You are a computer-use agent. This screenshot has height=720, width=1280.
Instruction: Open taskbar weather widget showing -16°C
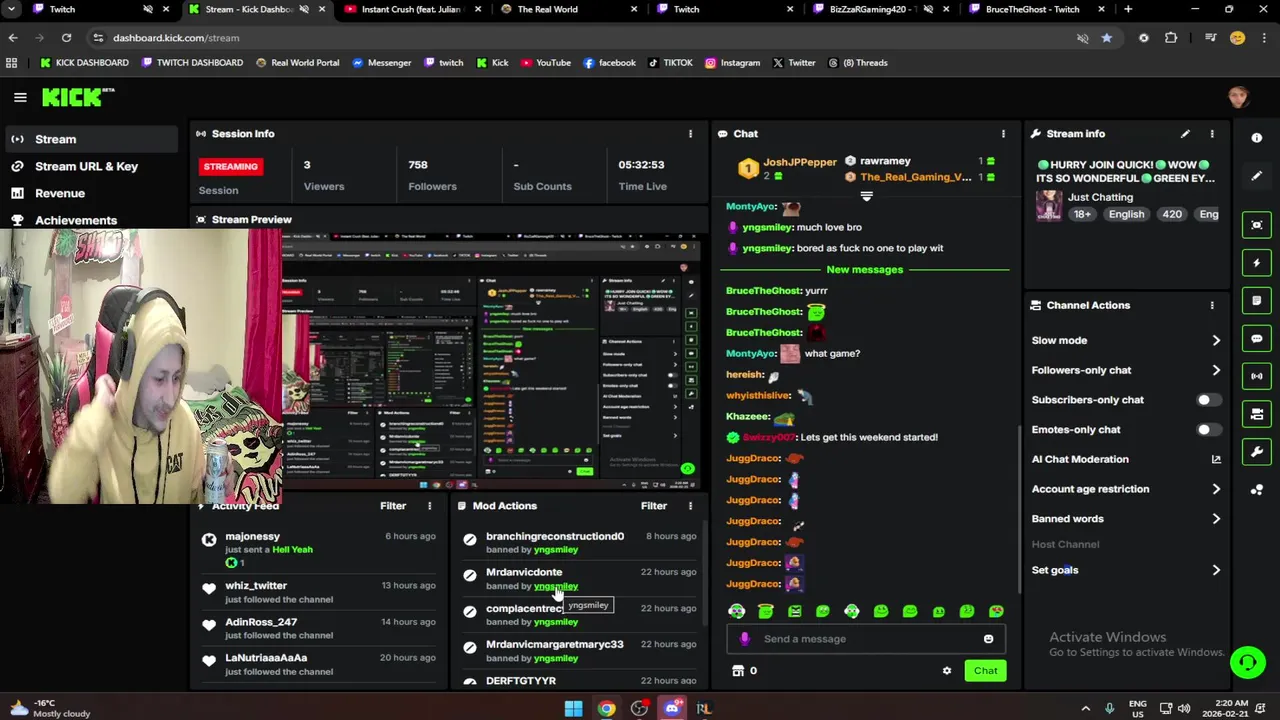pyautogui.click(x=50, y=708)
